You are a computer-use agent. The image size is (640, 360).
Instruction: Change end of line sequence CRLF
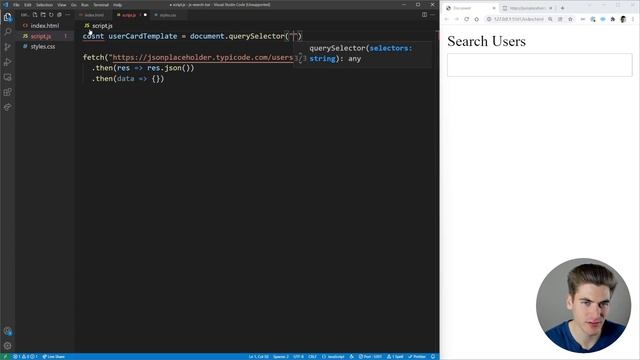312,357
